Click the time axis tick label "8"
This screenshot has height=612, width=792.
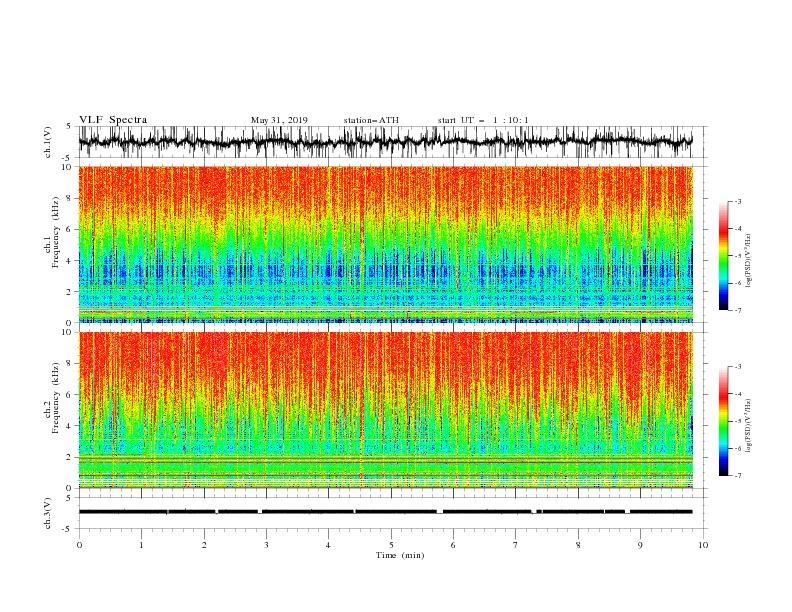(578, 545)
